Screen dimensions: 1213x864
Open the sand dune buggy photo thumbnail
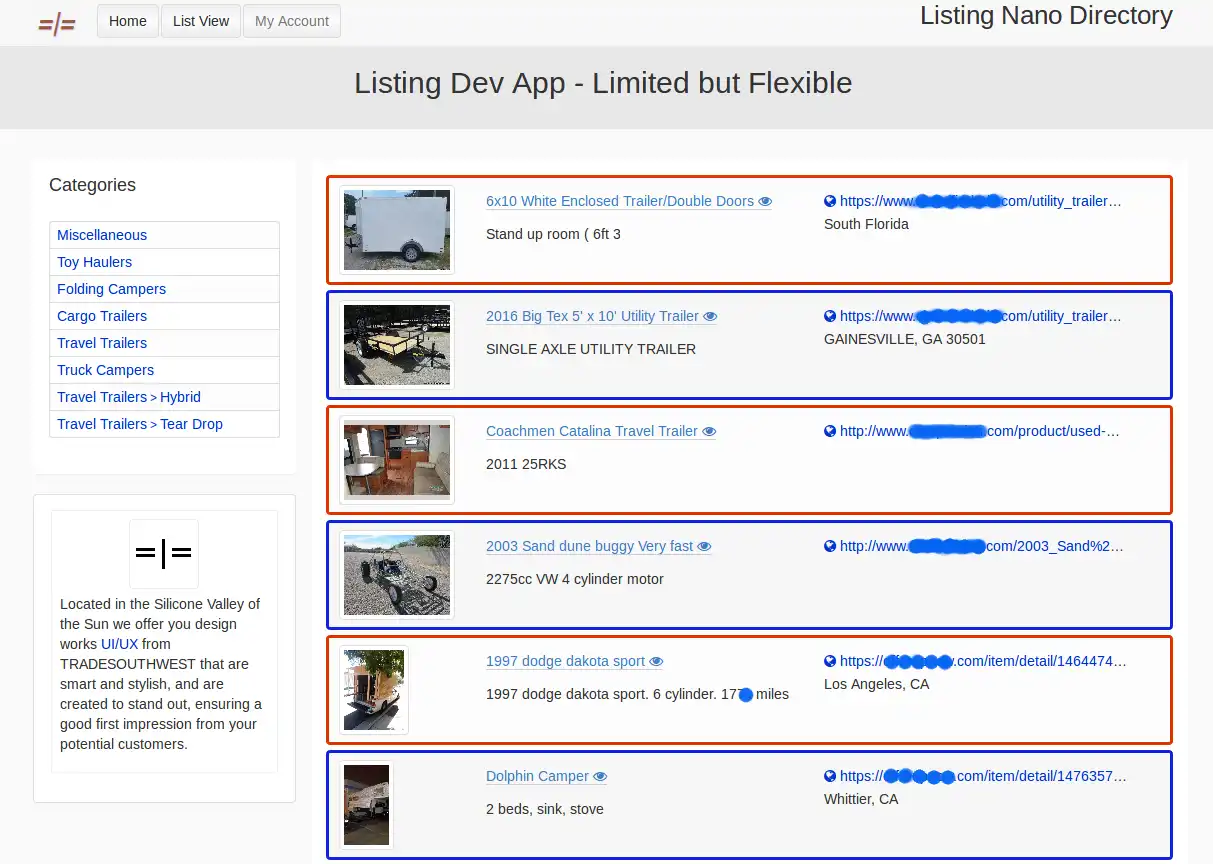pyautogui.click(x=397, y=575)
